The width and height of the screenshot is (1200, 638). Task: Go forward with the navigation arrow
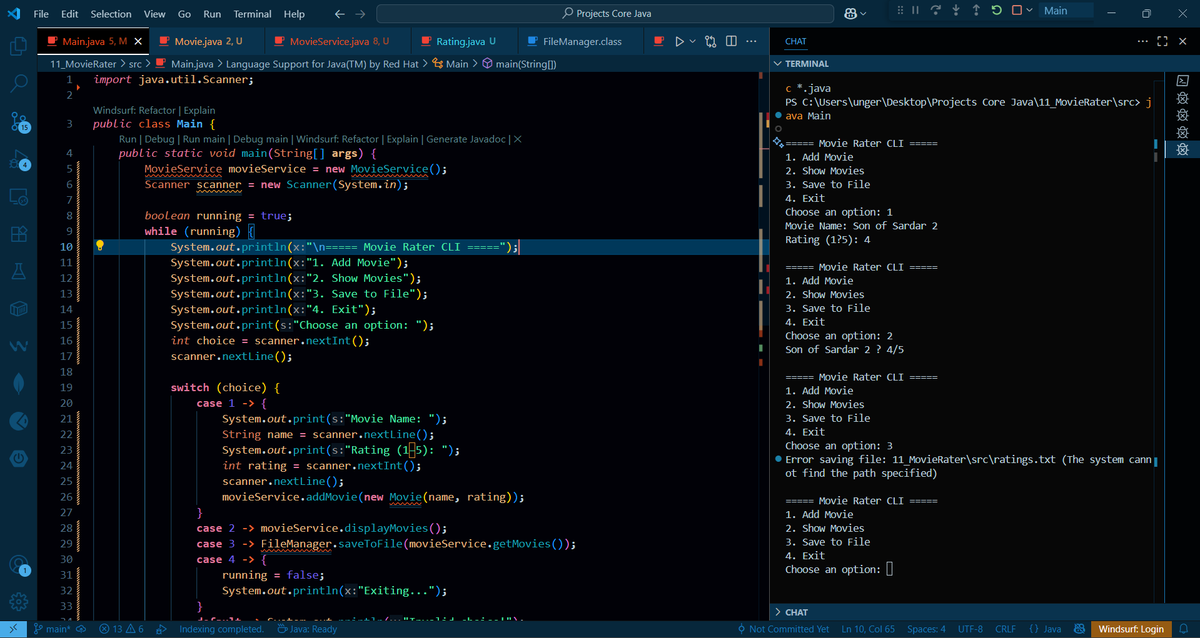(361, 14)
